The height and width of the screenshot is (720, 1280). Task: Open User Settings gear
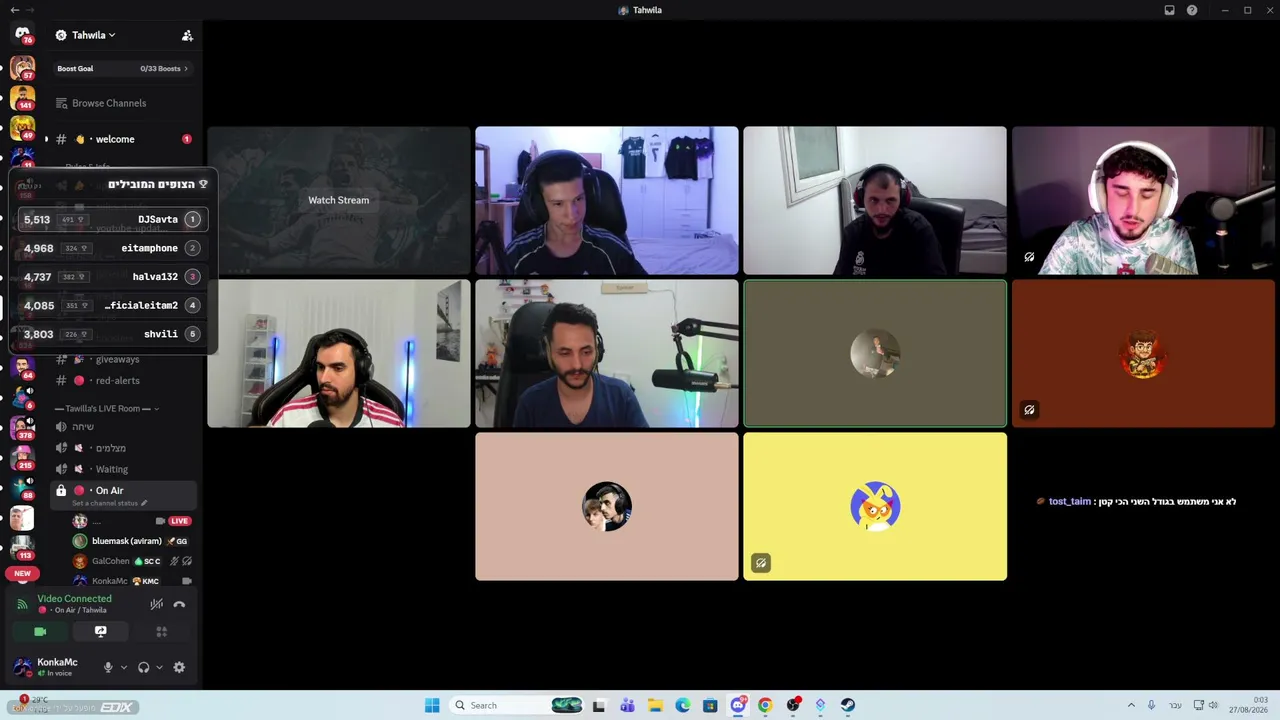pyautogui.click(x=179, y=667)
